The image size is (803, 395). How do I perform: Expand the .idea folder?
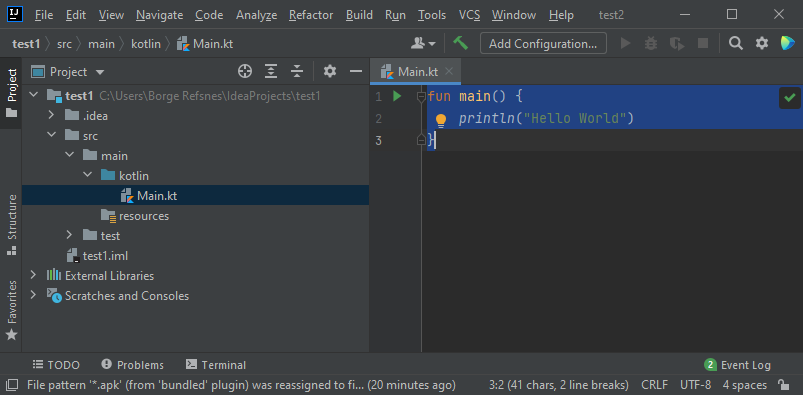point(51,115)
